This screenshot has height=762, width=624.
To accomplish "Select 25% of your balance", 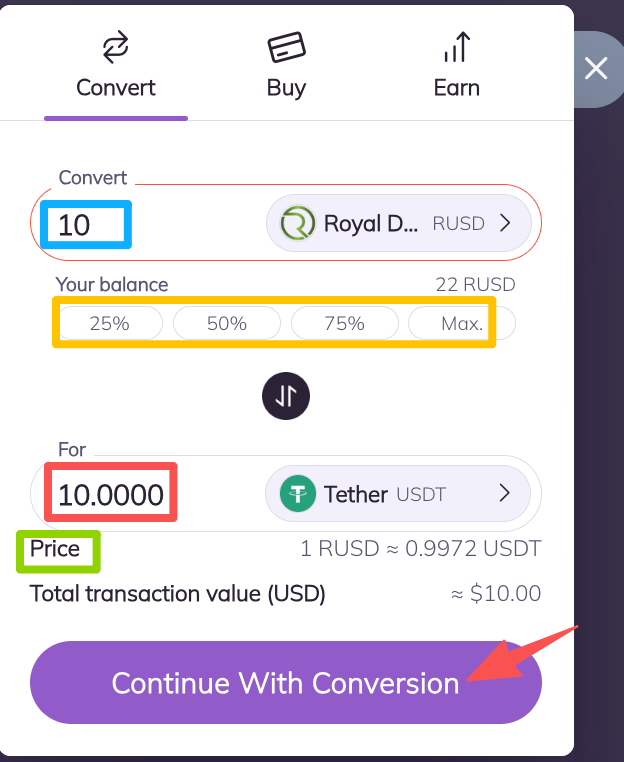I will click(x=108, y=324).
